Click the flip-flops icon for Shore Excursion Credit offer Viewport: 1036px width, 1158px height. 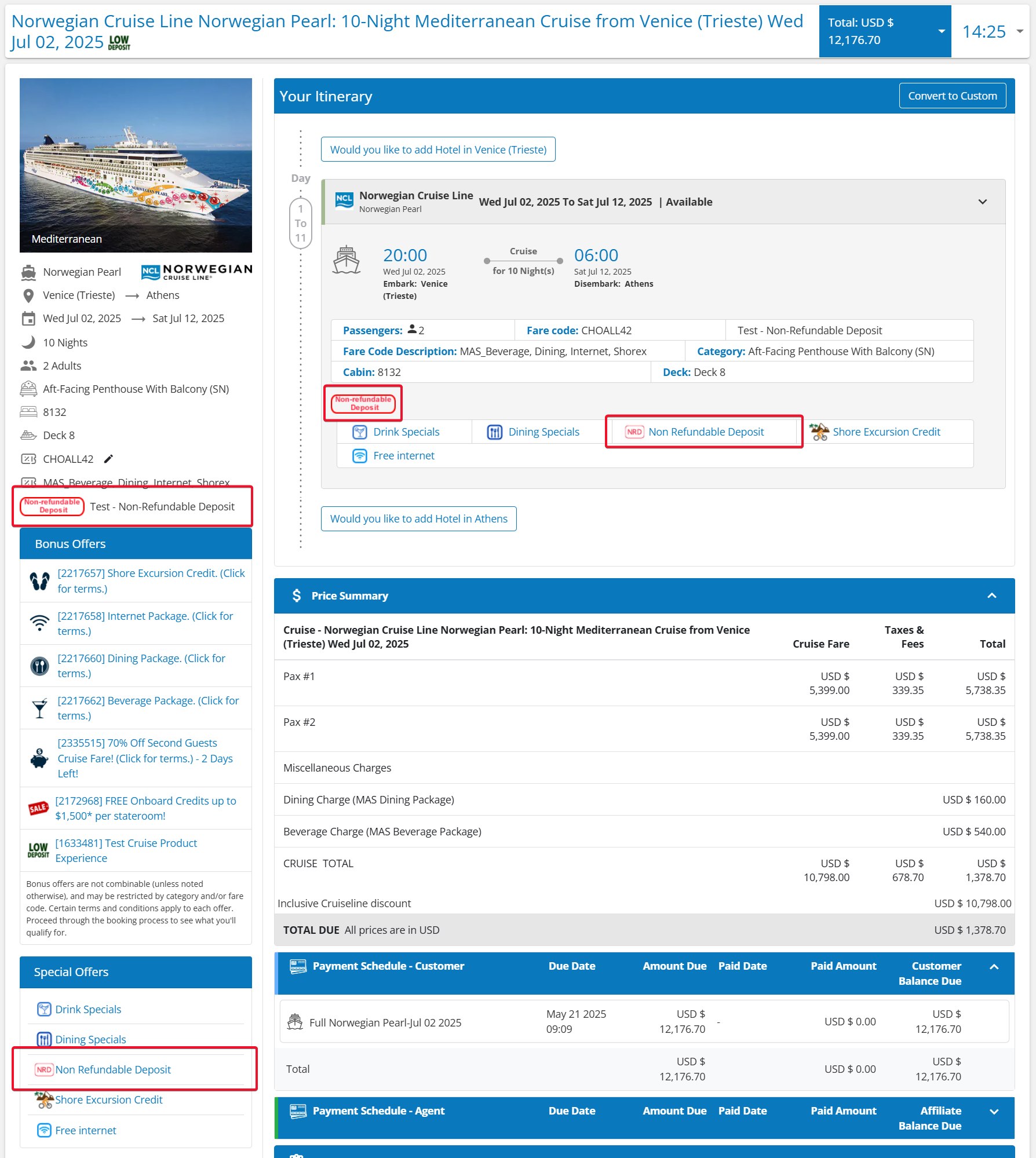[39, 581]
